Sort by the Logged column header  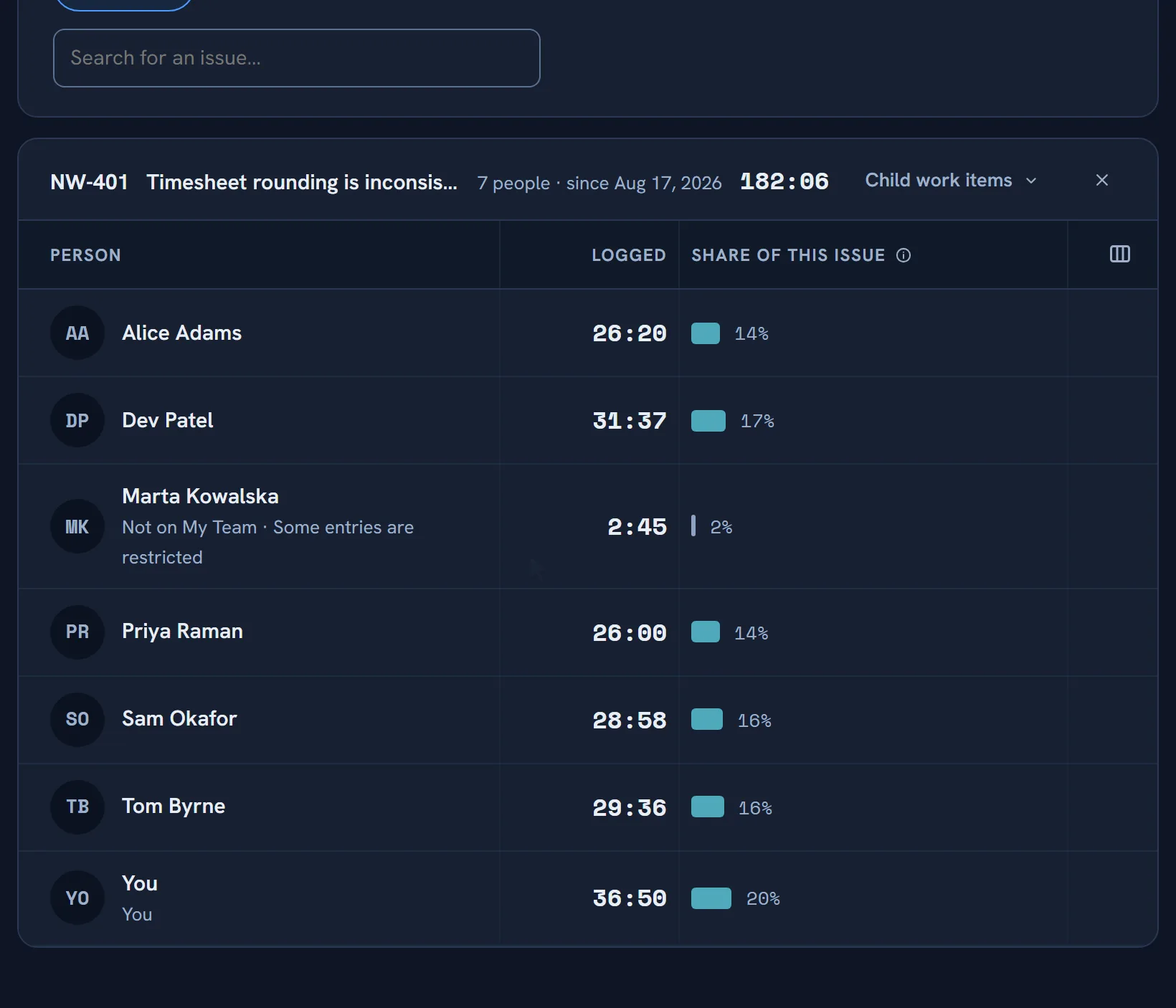pyautogui.click(x=629, y=255)
